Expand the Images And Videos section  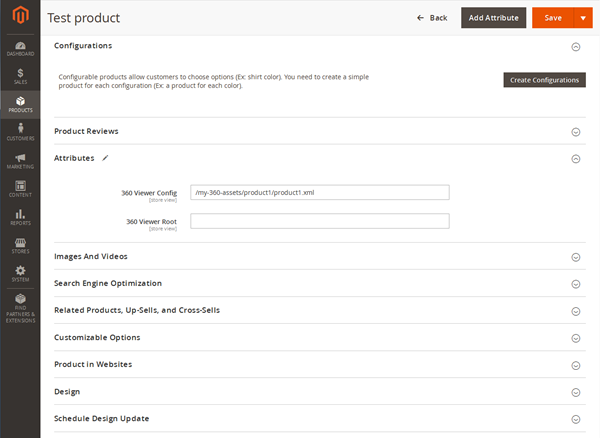point(575,257)
